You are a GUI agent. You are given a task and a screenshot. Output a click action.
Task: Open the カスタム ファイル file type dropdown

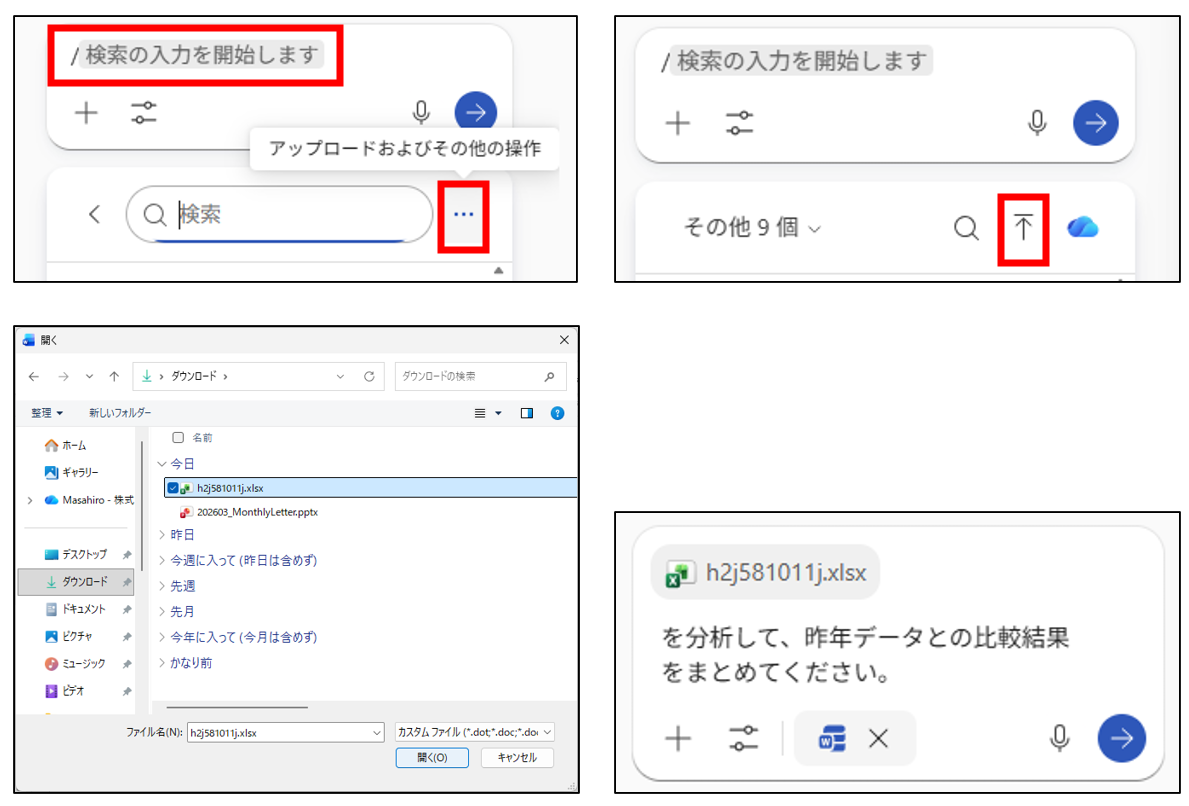pyautogui.click(x=475, y=732)
